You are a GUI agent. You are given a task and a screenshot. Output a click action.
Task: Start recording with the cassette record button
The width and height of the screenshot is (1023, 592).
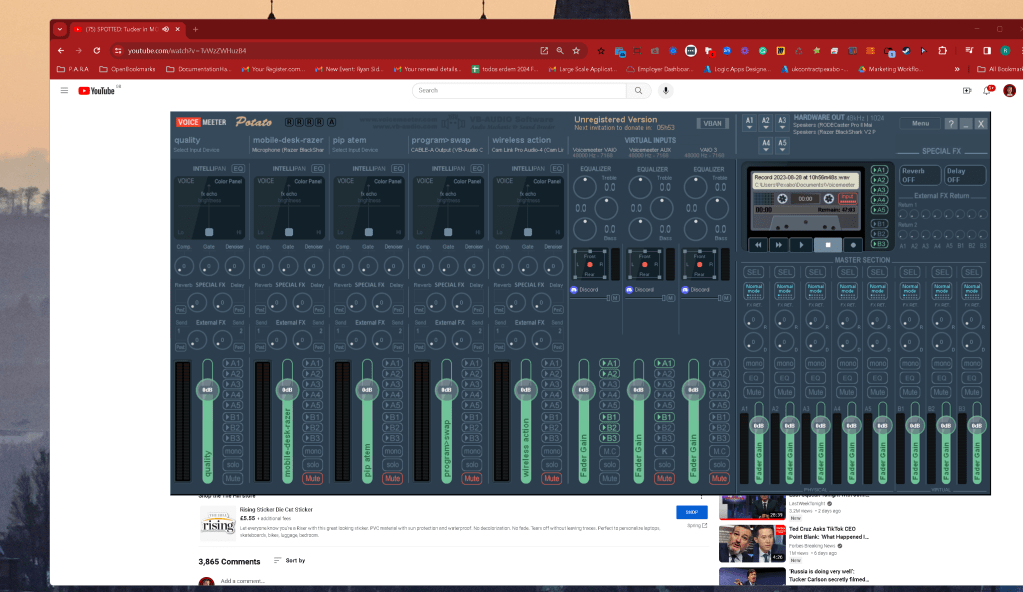click(x=853, y=245)
